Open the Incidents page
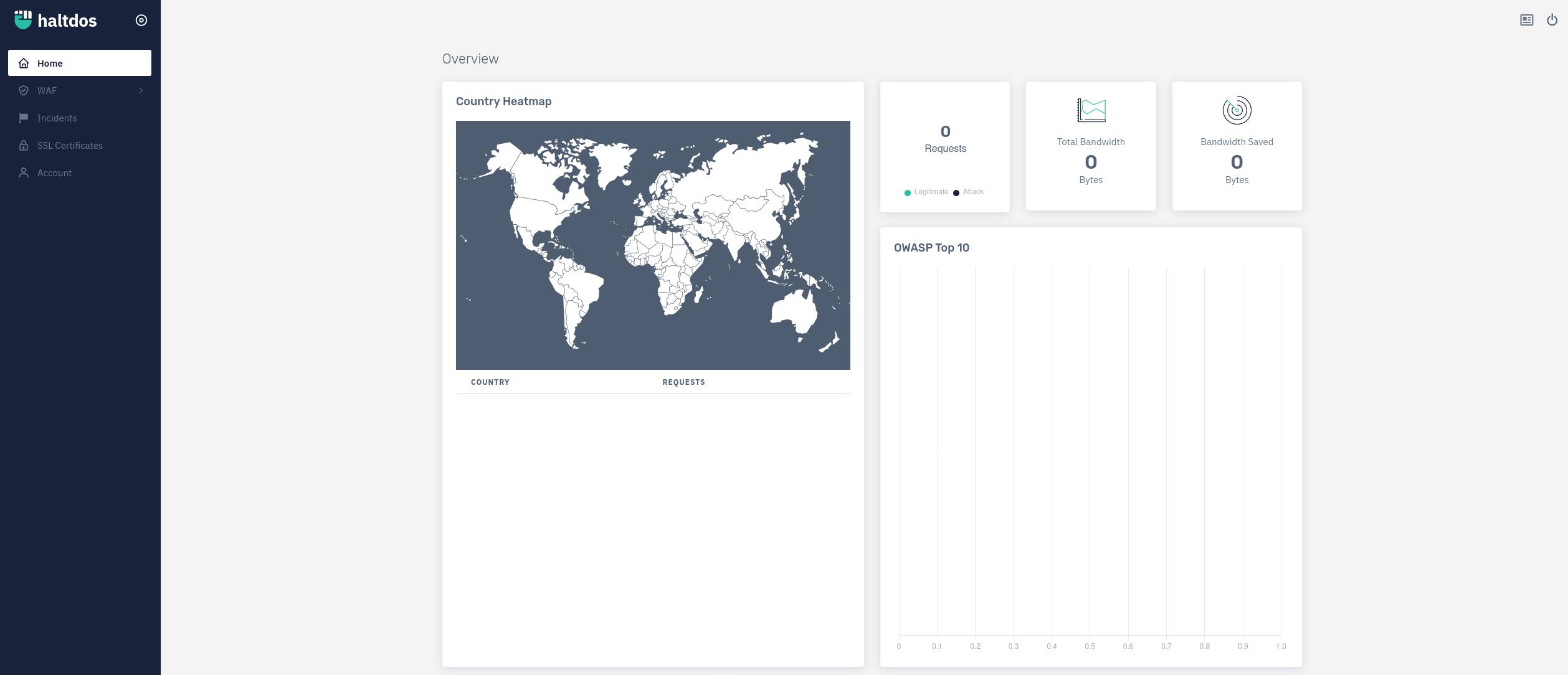The image size is (1568, 675). 57,118
